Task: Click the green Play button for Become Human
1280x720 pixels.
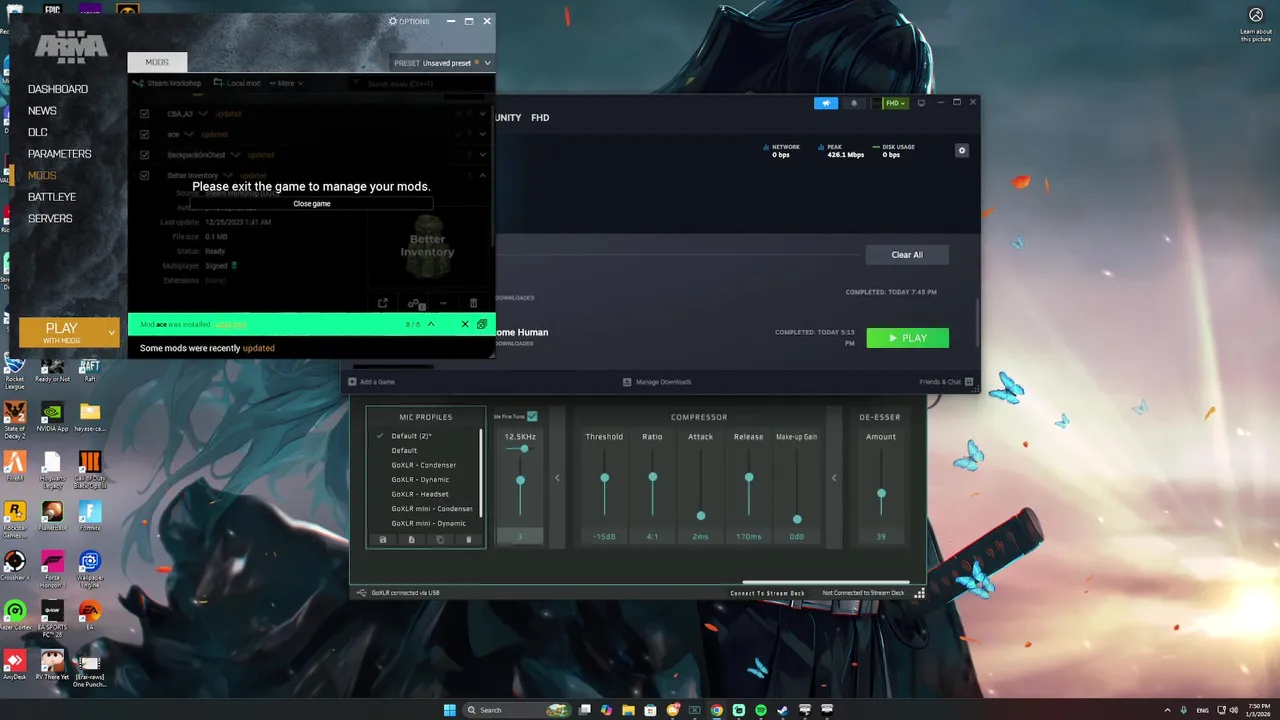Action: coord(907,338)
